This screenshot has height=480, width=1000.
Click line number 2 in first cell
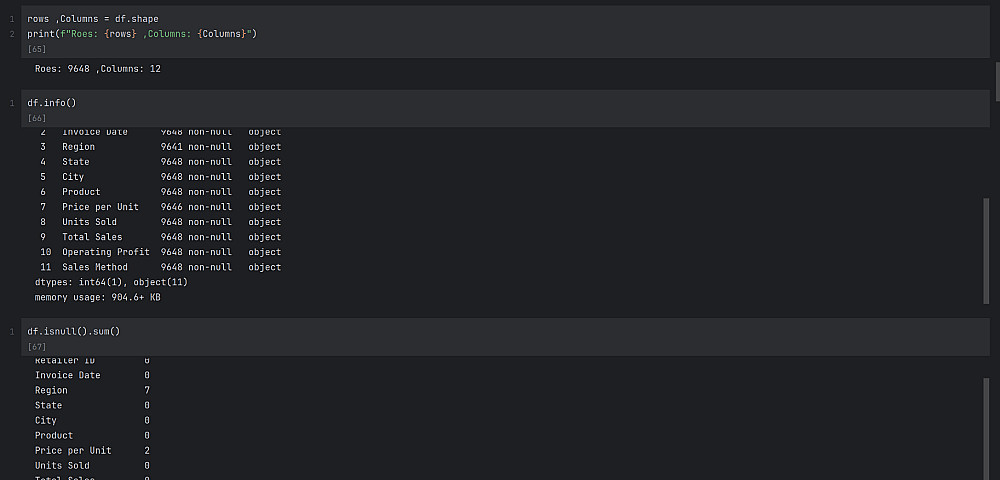(x=11, y=34)
